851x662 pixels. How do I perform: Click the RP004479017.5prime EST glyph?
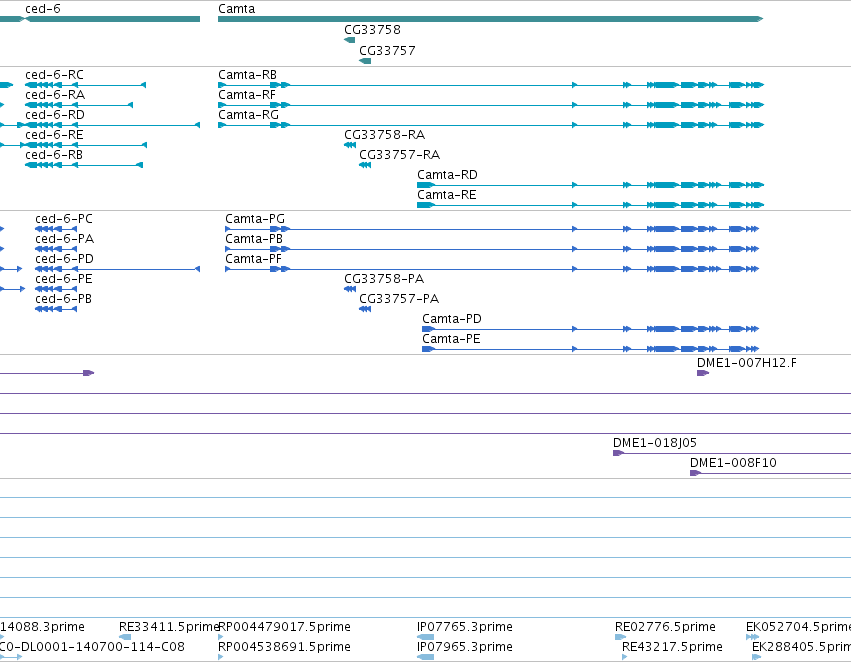220,637
